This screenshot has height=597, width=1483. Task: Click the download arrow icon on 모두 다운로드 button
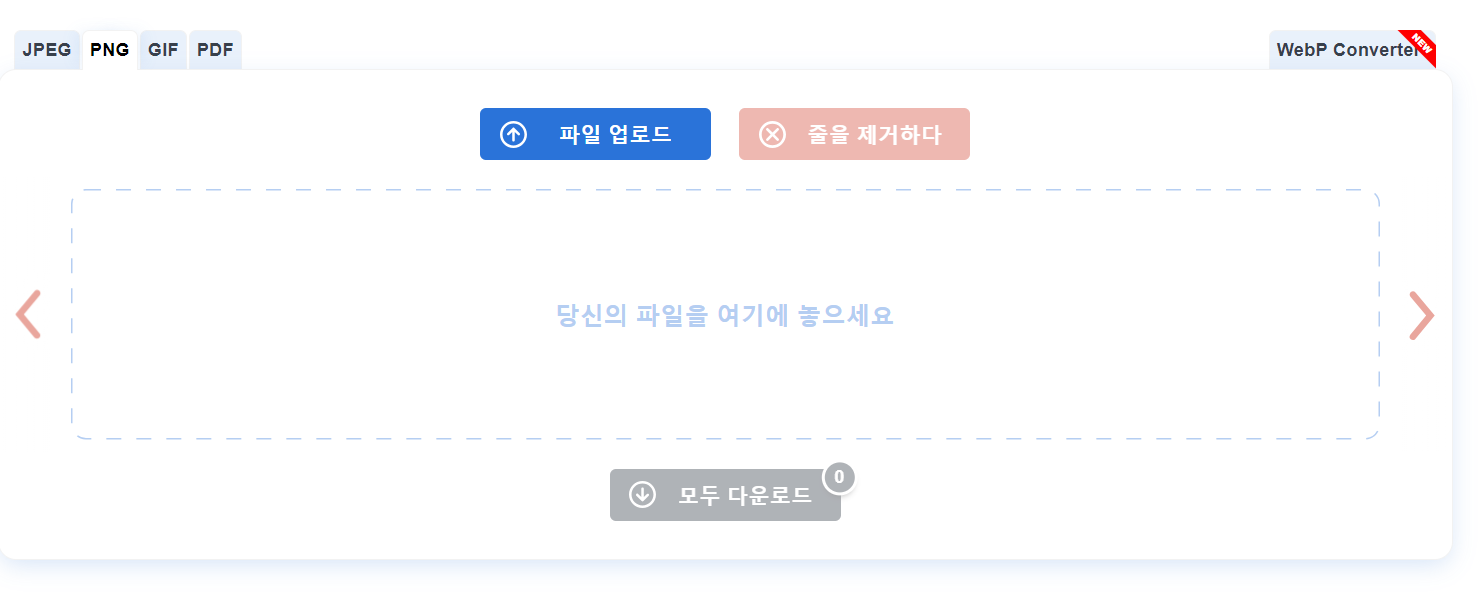coord(642,494)
